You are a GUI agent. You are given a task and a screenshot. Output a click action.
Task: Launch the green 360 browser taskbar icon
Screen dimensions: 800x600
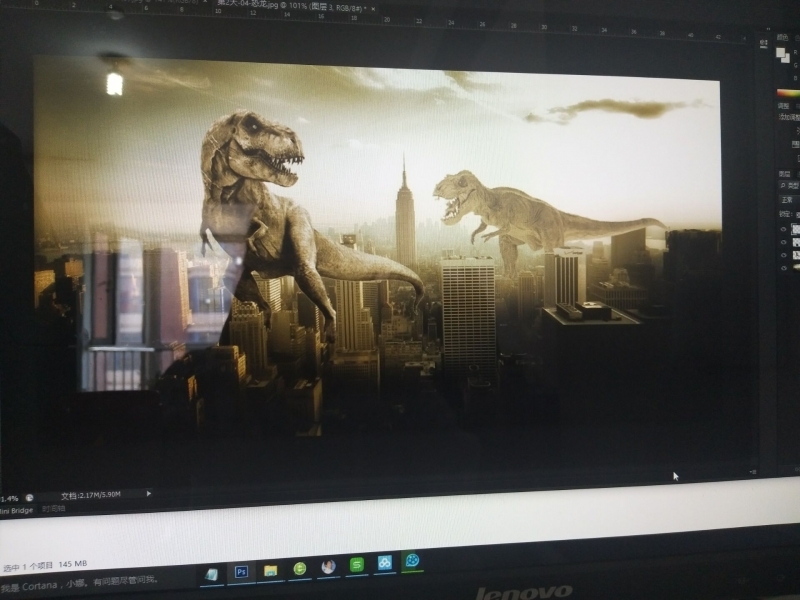pos(299,568)
